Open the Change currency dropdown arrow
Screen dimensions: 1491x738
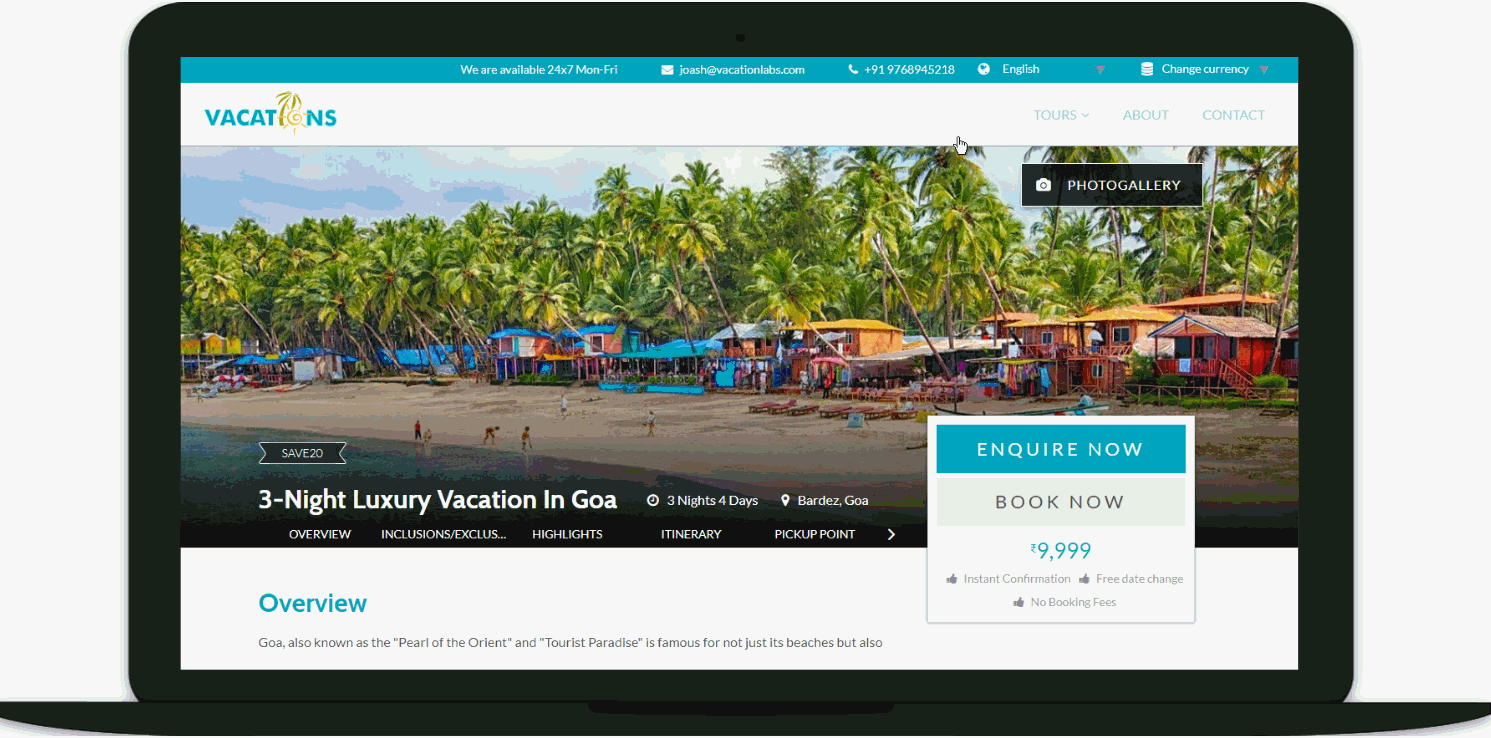1264,70
